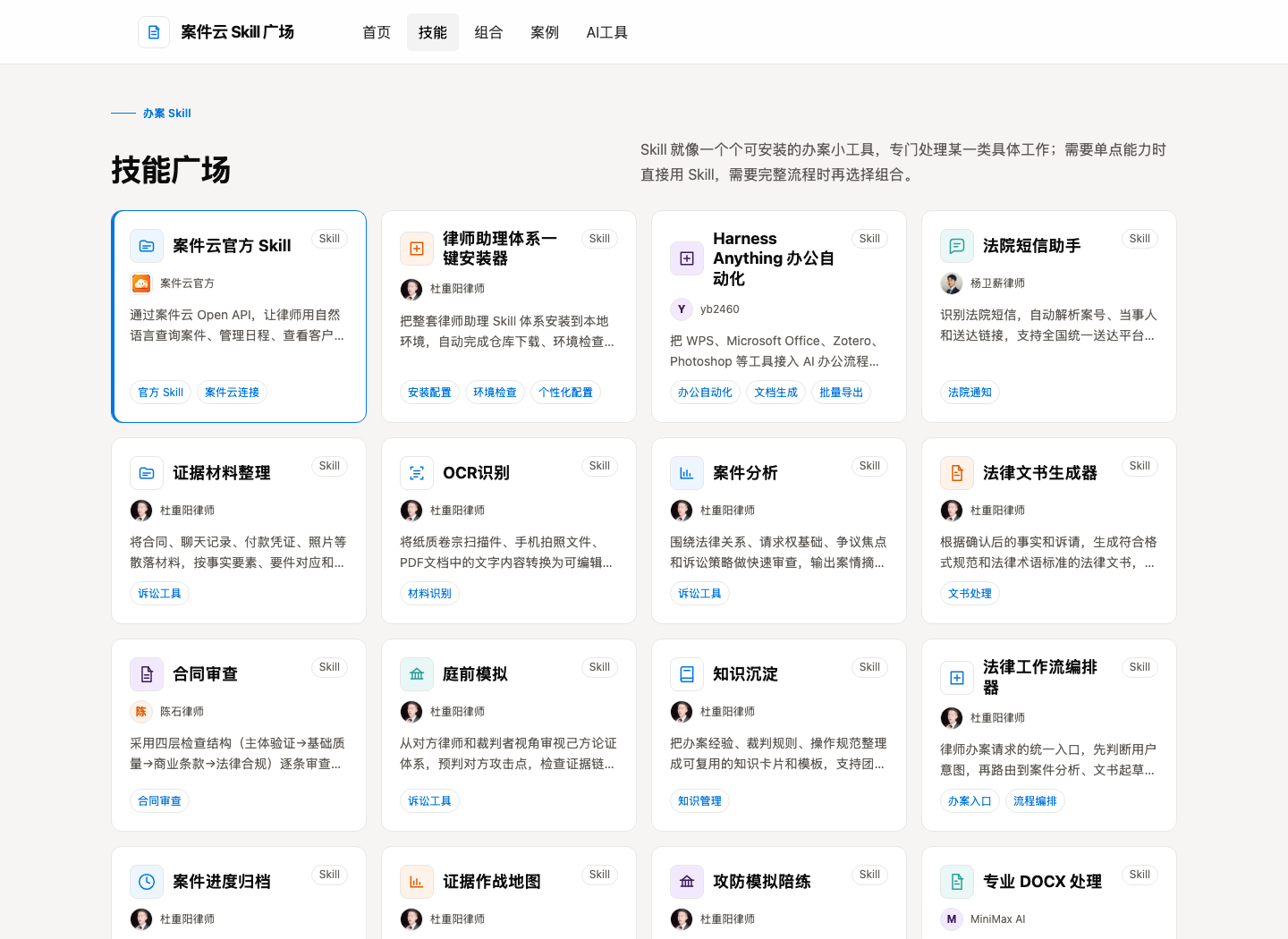Screen dimensions: 1288x939
Task: Click the 案件云官方 author avatar
Action: click(141, 283)
